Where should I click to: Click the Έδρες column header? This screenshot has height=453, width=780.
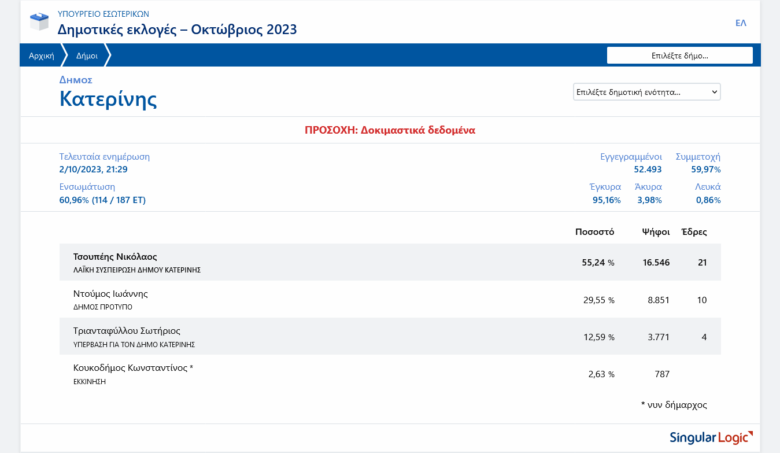click(x=694, y=232)
